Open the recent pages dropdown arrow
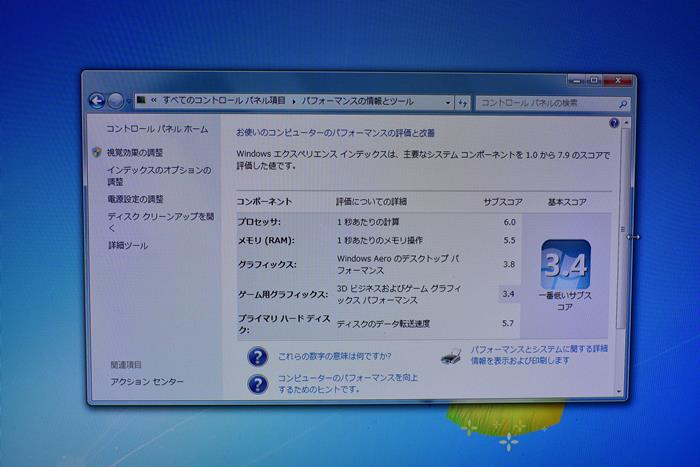Viewport: 700px width, 467px height. point(129,102)
